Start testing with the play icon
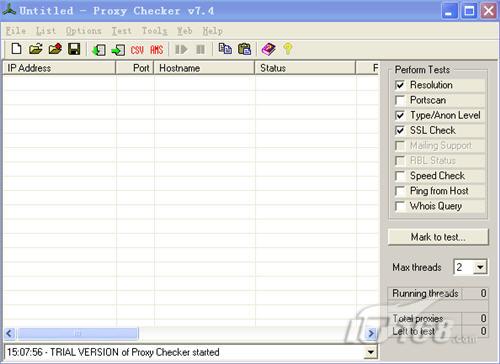The height and width of the screenshot is (364, 500). [x=181, y=50]
